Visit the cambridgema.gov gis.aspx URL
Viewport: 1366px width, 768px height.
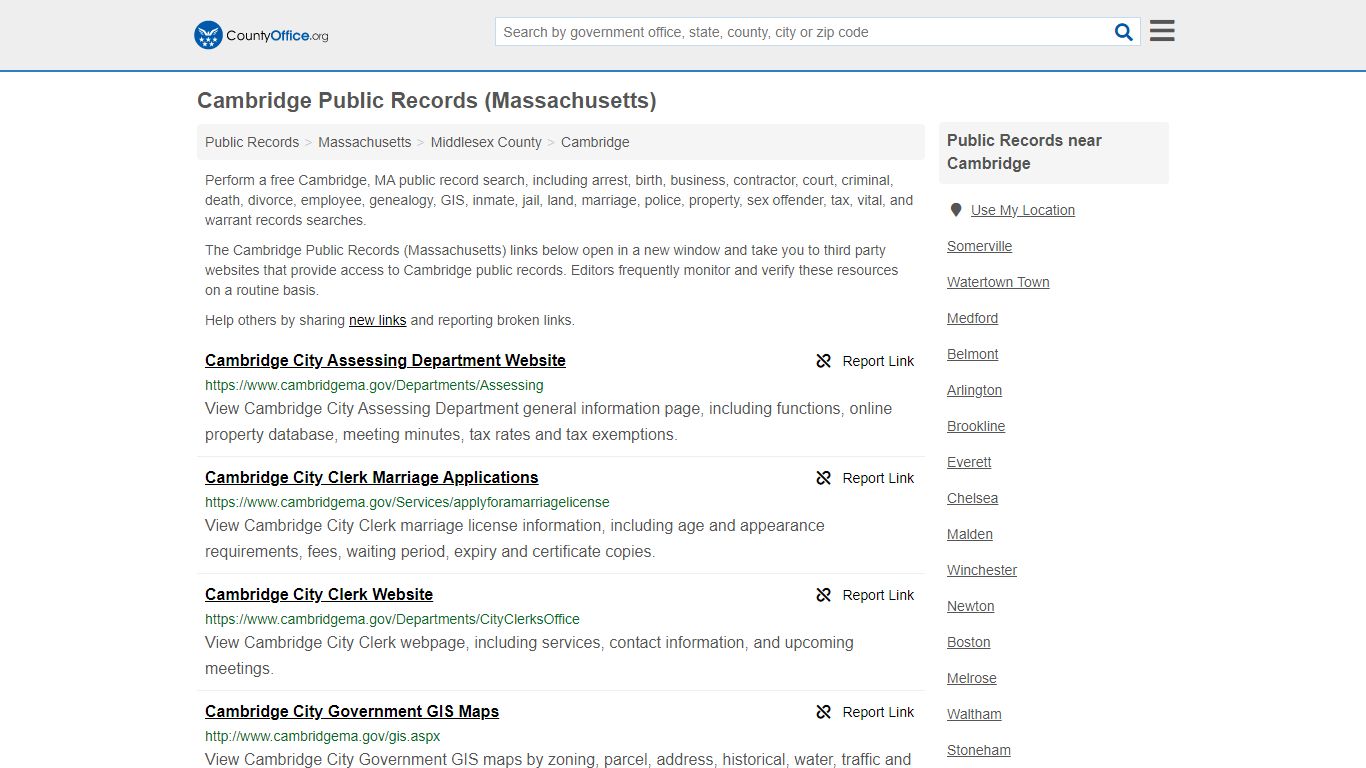322,736
